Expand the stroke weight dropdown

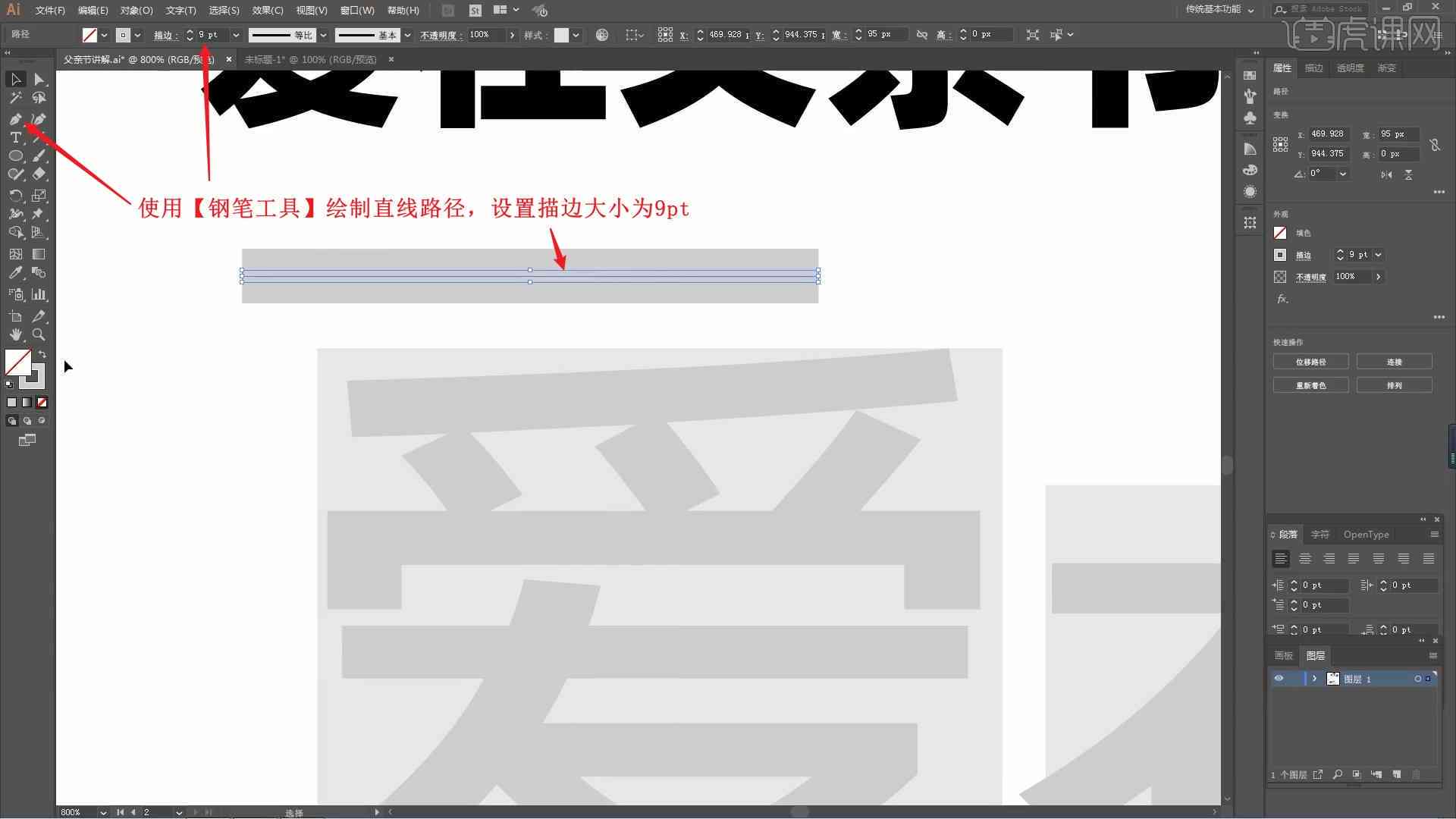point(235,34)
